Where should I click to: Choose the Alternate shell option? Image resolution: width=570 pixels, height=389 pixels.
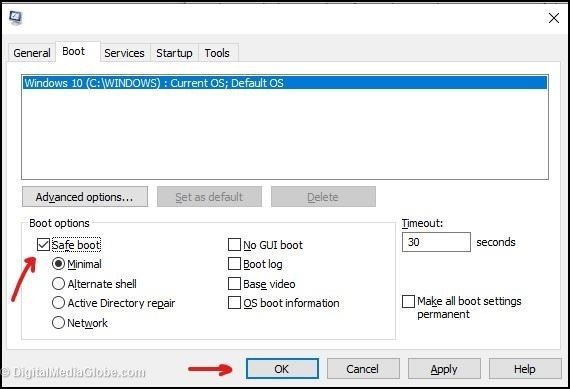[x=58, y=284]
